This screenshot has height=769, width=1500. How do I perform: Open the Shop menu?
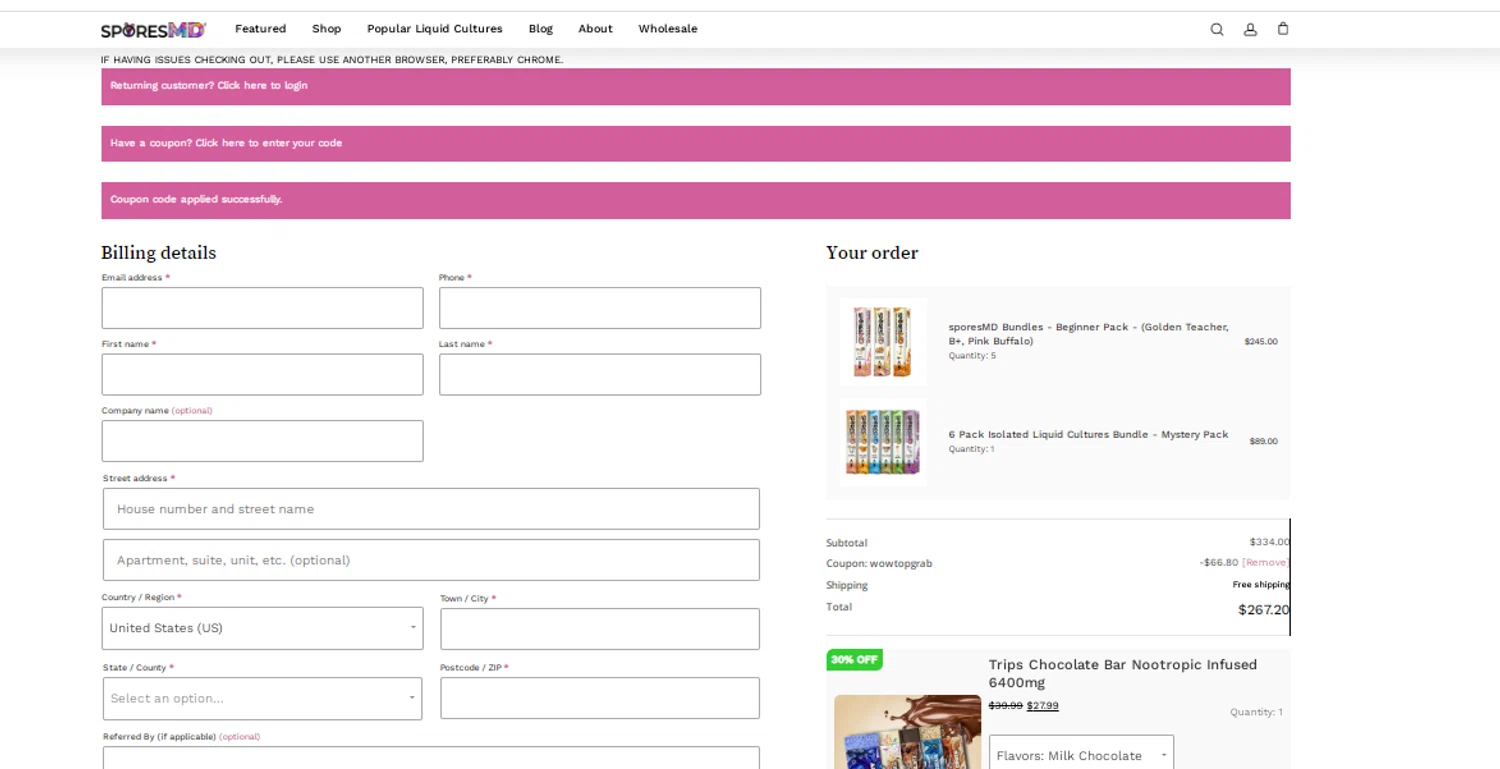coord(326,29)
